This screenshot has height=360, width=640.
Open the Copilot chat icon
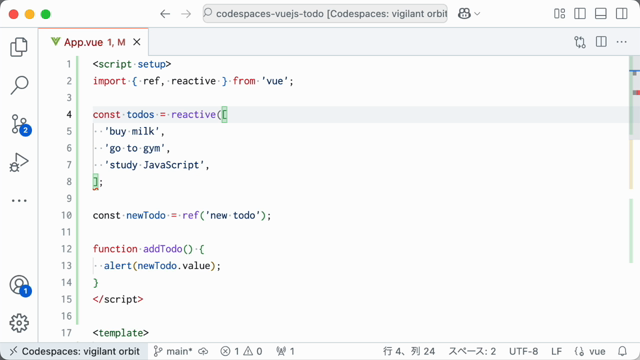[x=464, y=14]
